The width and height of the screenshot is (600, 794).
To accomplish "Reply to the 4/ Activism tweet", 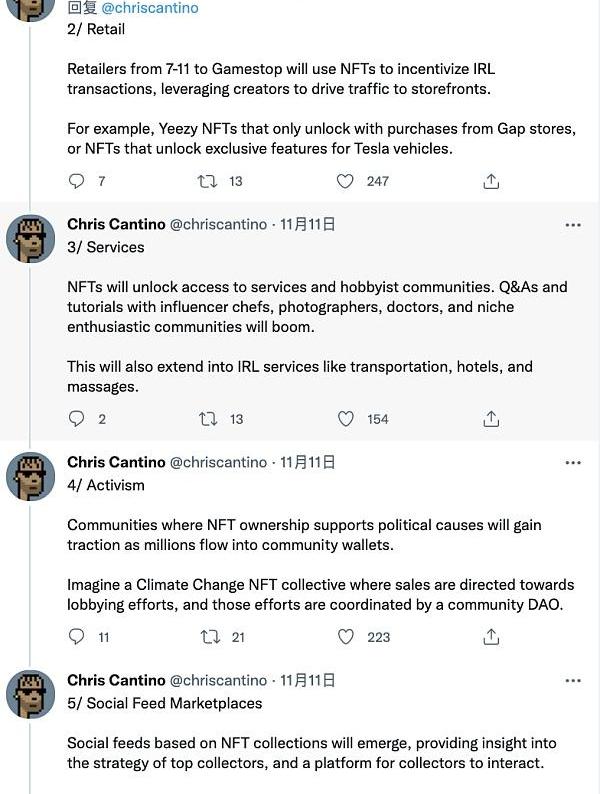I will tap(76, 637).
